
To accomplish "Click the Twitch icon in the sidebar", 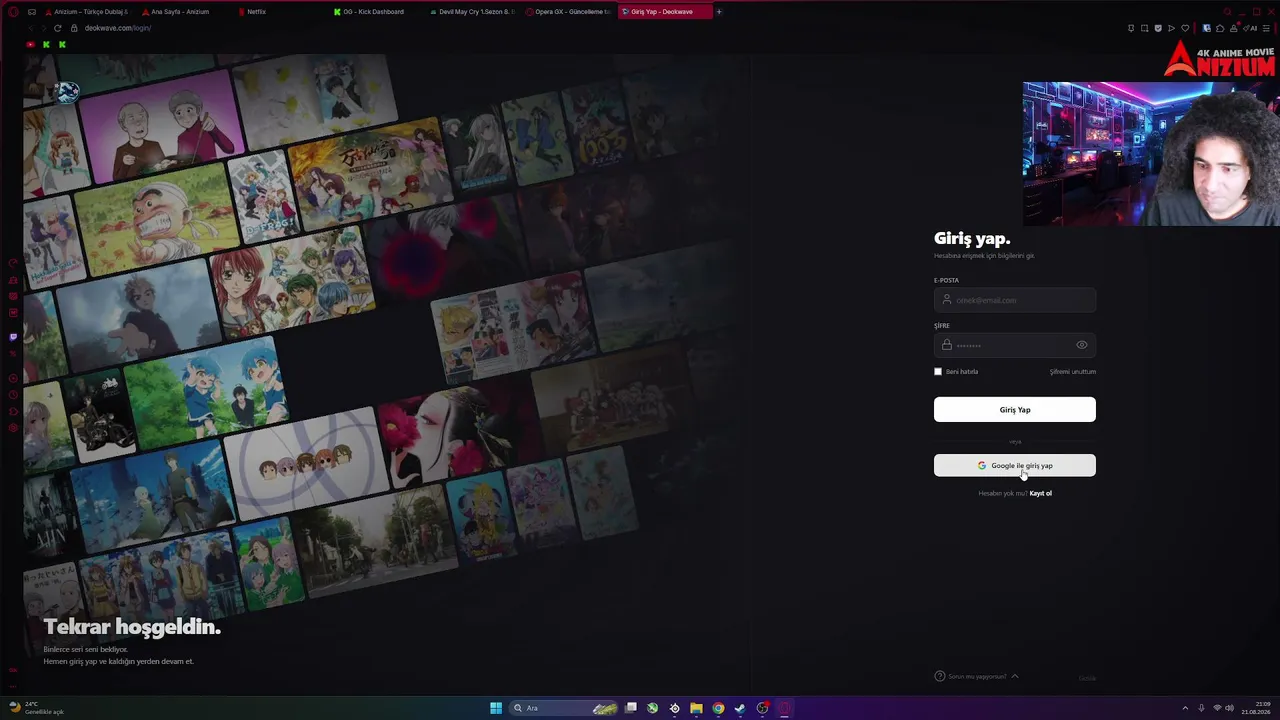I will [x=13, y=337].
